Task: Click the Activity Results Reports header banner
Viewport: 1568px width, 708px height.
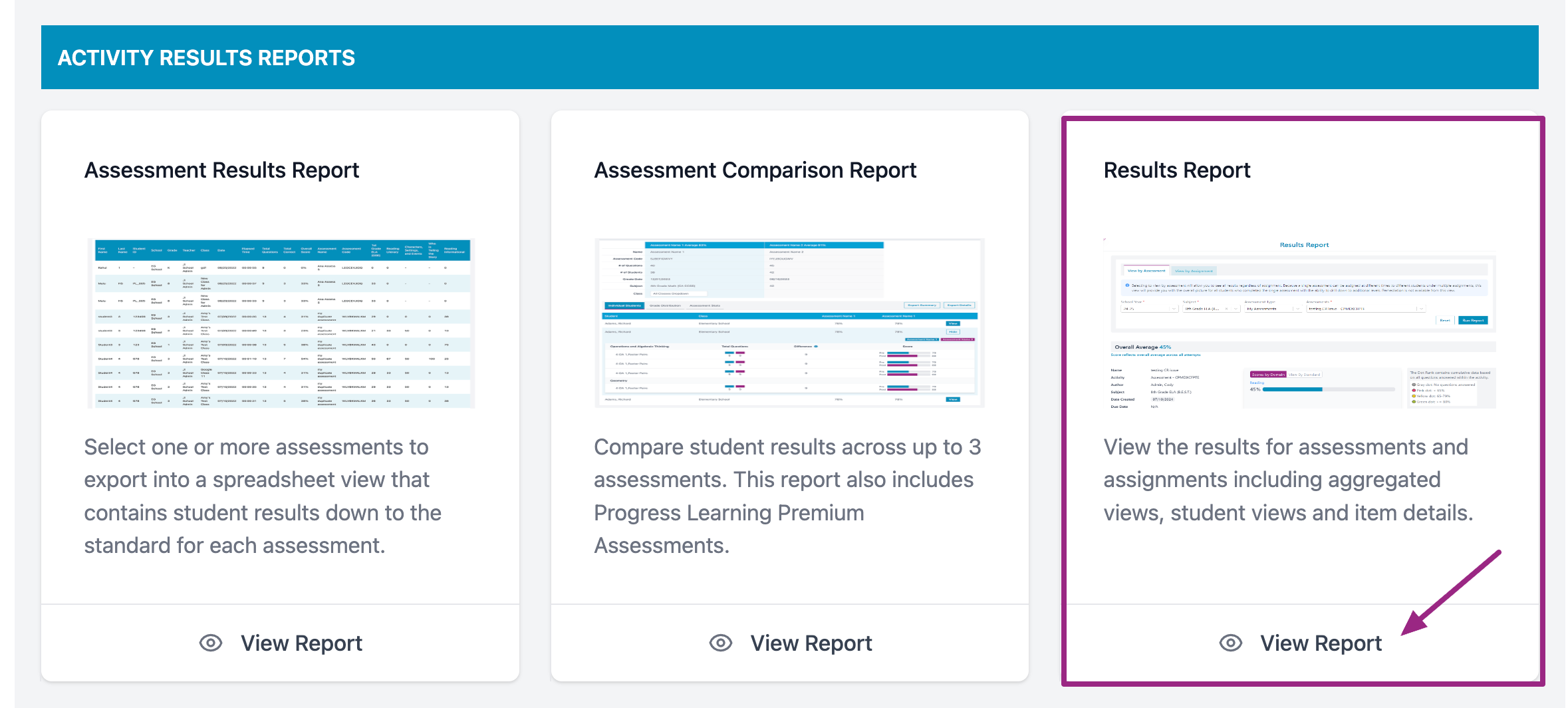Action: (789, 57)
